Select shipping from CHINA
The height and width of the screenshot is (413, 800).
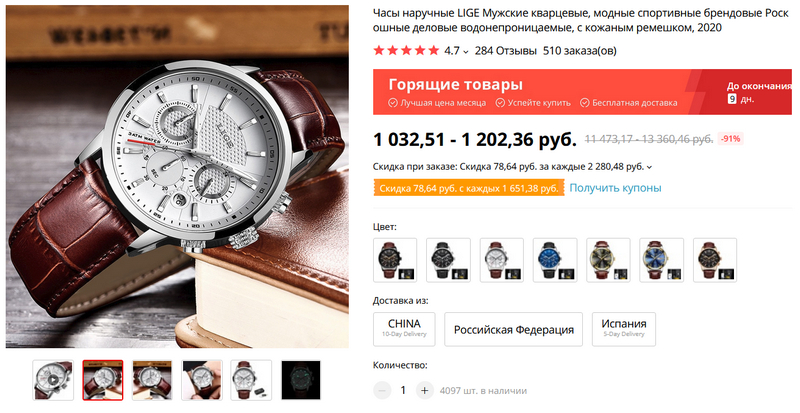(x=404, y=329)
